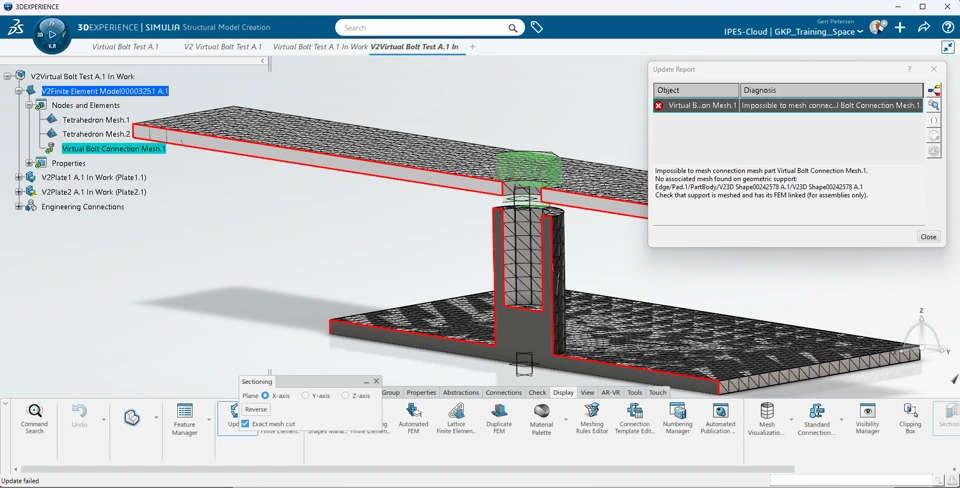Open help question mark icon in header
Viewport: 960px width, 488px height.
point(948,28)
